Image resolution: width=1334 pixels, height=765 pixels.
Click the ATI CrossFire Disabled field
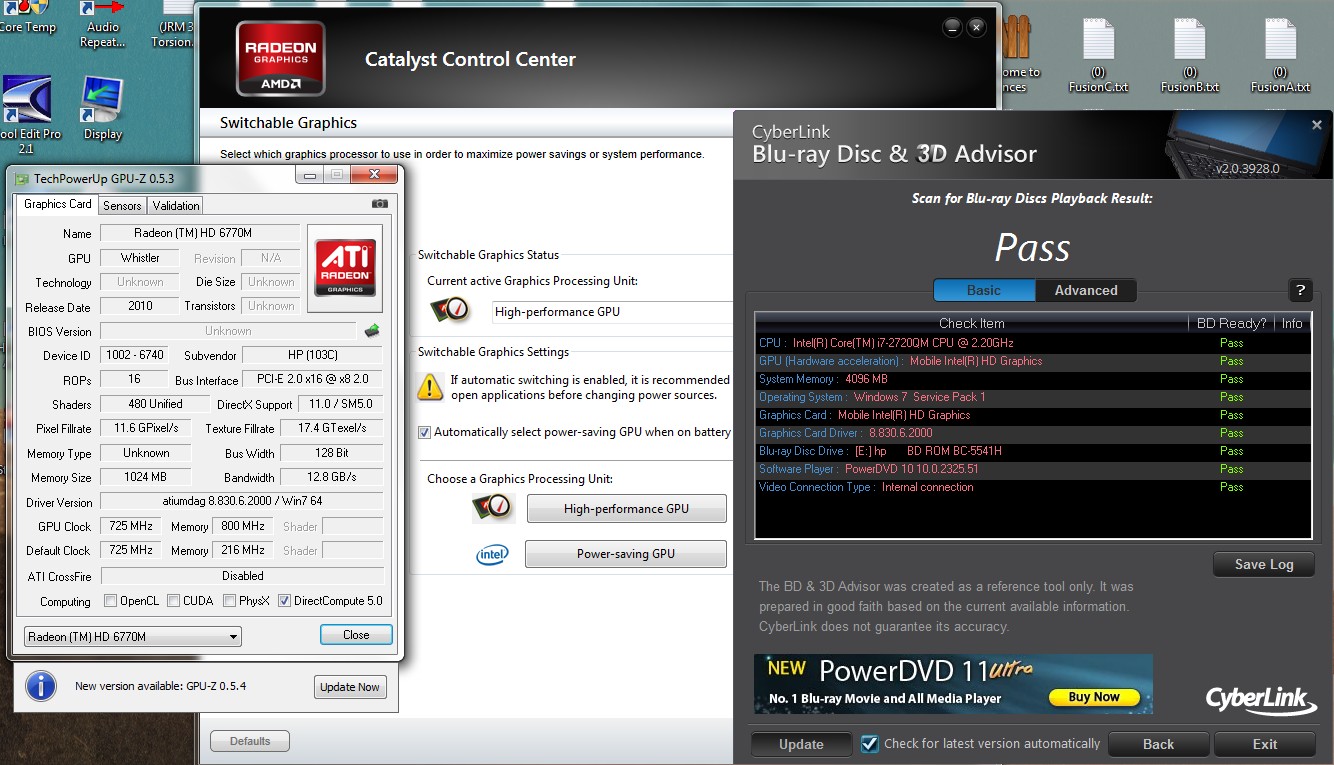pyautogui.click(x=242, y=576)
